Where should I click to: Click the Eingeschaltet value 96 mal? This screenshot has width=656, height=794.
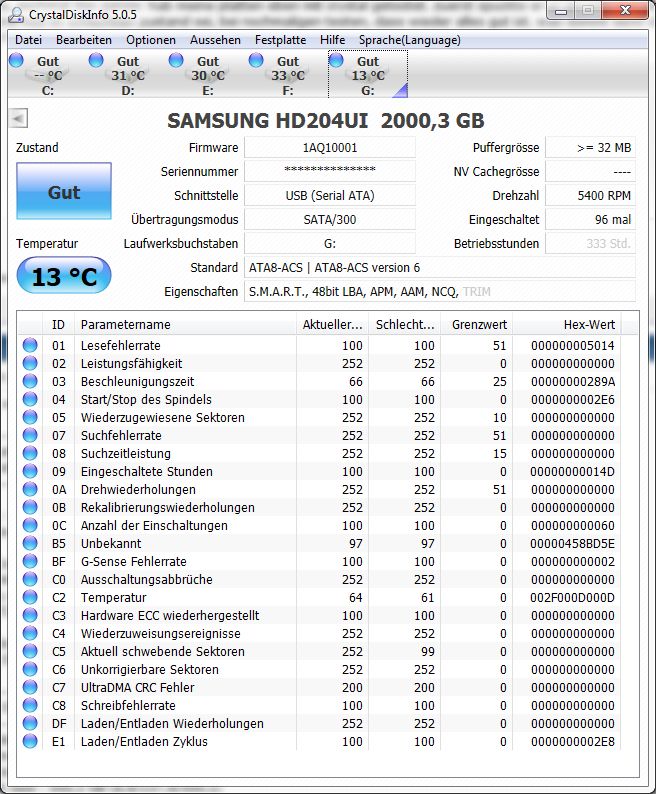[x=590, y=219]
